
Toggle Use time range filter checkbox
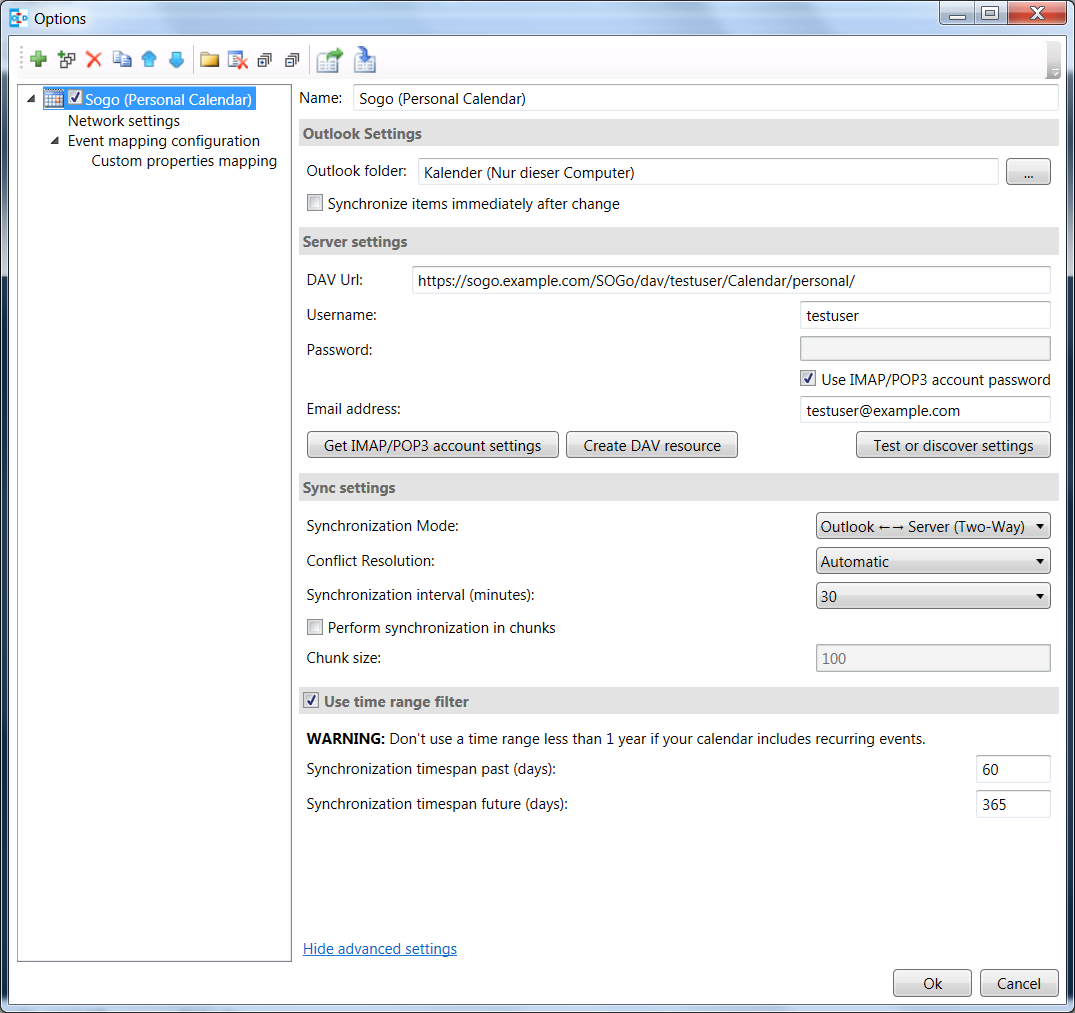click(311, 700)
